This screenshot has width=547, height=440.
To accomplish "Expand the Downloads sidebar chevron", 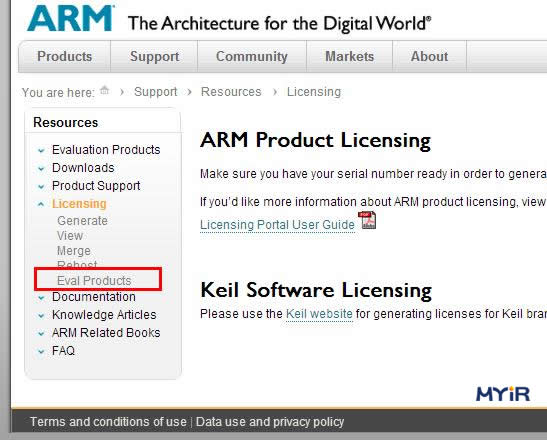I will 41,169.
